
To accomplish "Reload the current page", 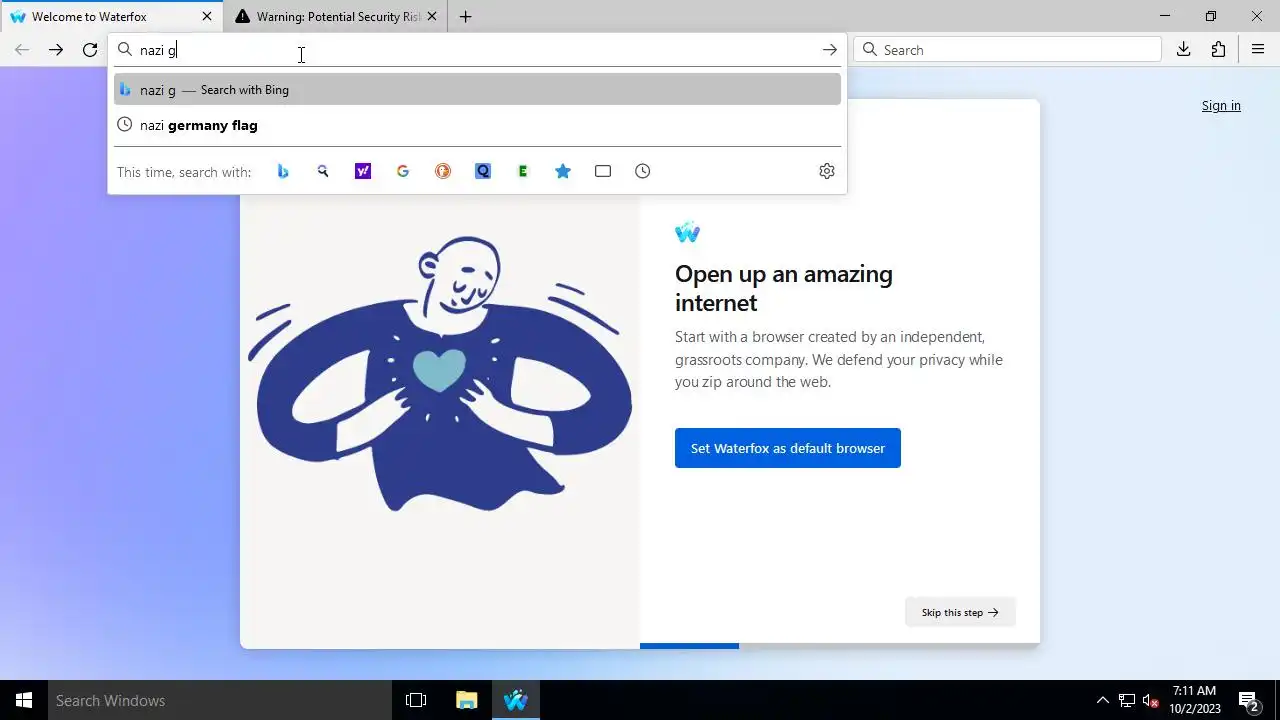I will coord(90,50).
